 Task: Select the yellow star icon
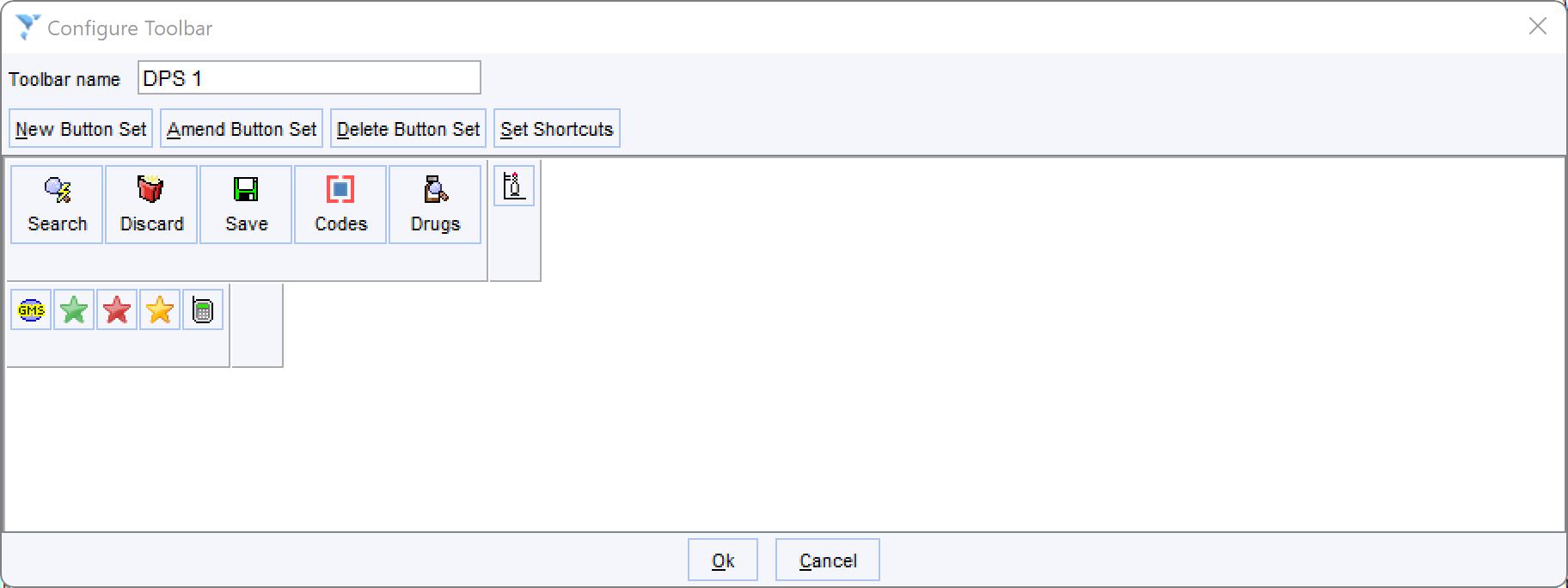point(160,309)
